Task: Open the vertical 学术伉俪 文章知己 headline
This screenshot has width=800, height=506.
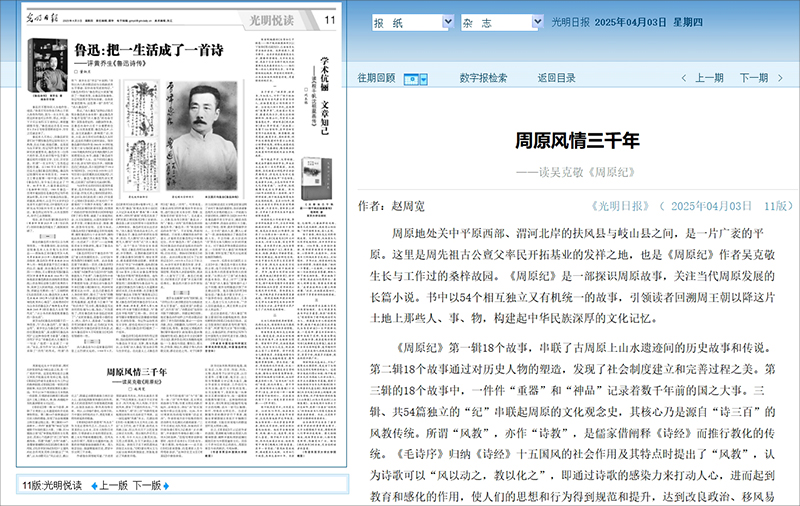Action: [x=324, y=95]
